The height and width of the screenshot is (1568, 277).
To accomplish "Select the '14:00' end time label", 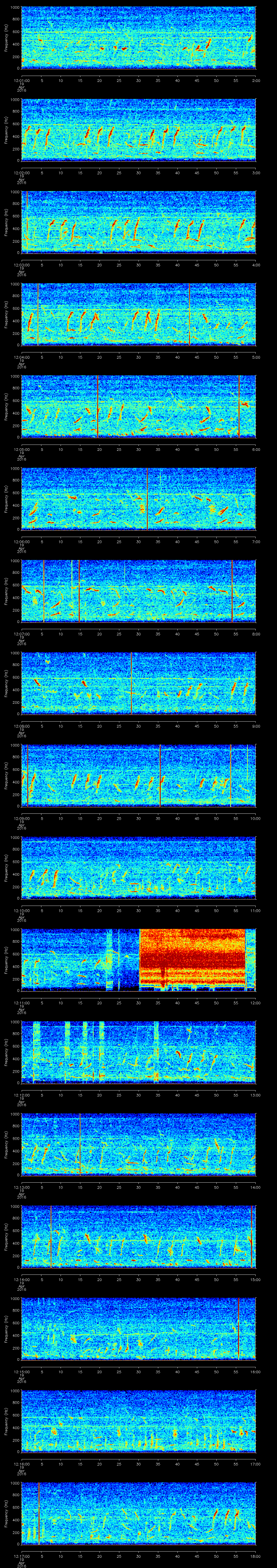I will coord(256,1187).
